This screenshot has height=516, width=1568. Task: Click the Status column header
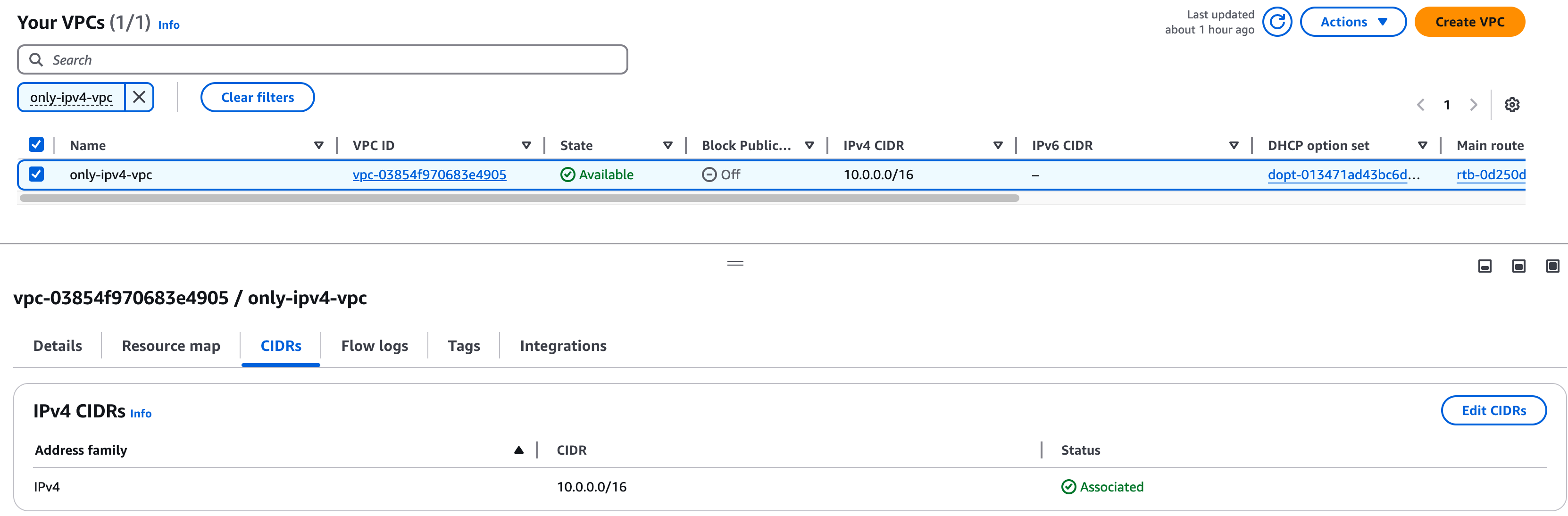[1080, 450]
